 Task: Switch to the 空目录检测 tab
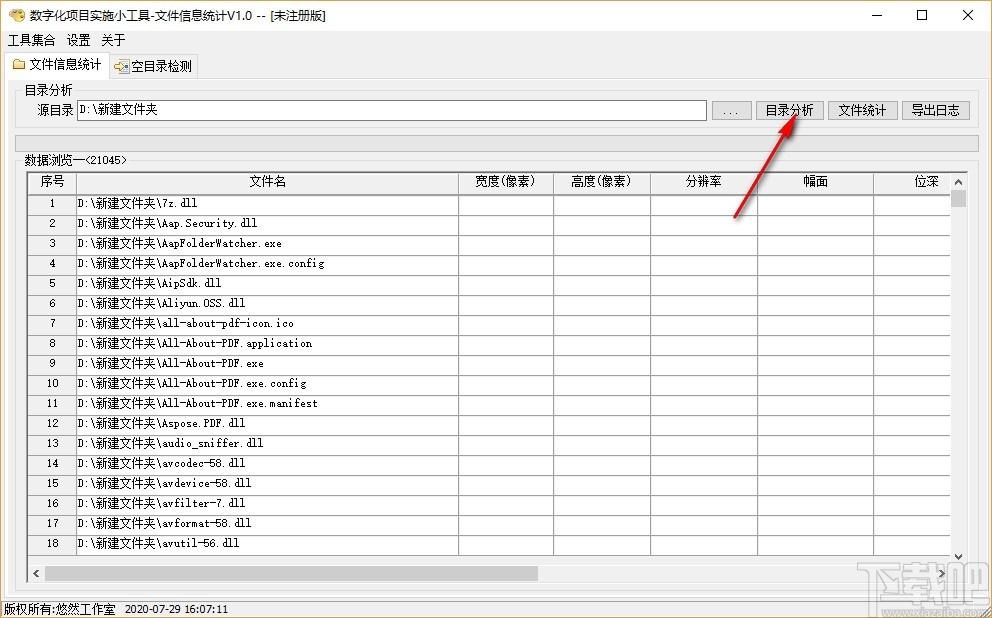tap(154, 66)
